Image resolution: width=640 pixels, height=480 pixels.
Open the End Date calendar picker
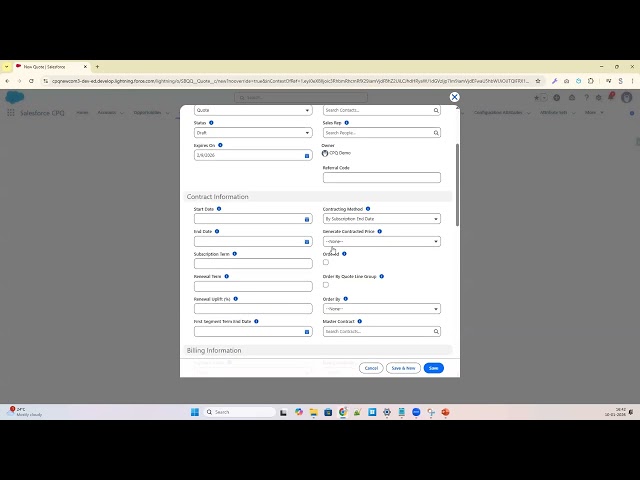(307, 242)
